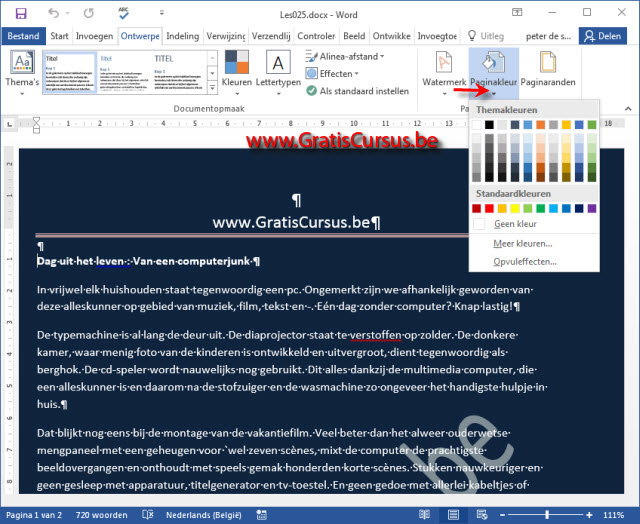
Task: Select the first Titel document style thumbnail
Action: [x=69, y=73]
